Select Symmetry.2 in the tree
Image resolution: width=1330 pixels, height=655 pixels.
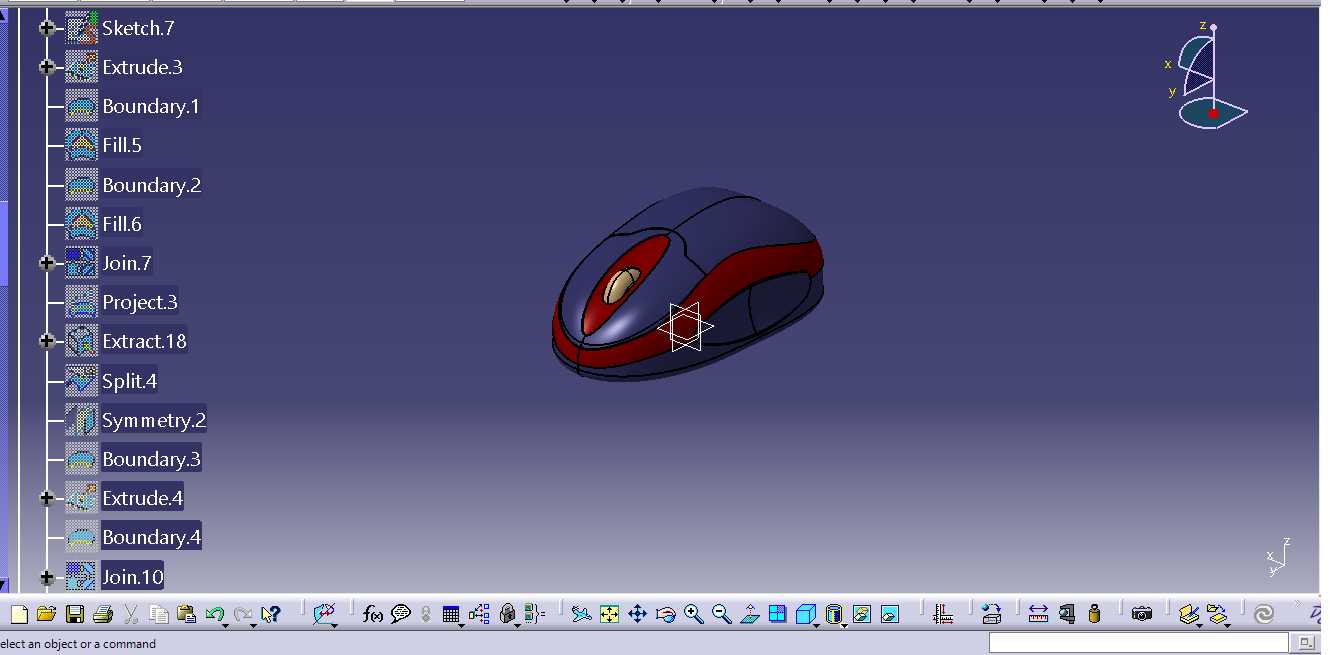pos(154,420)
